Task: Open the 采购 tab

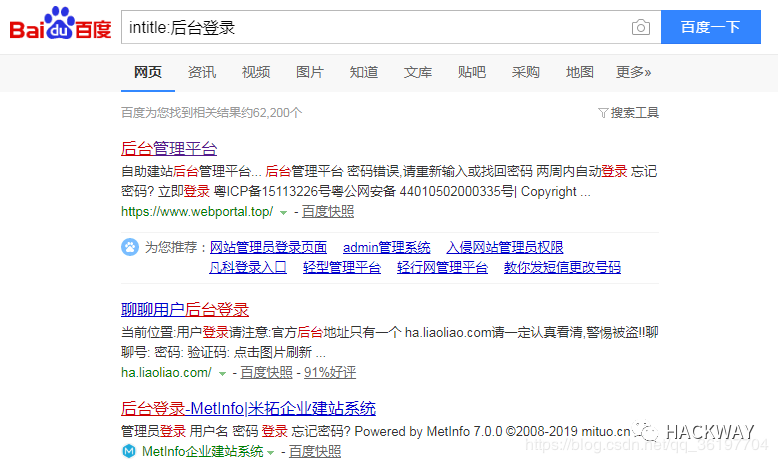Action: pos(525,72)
